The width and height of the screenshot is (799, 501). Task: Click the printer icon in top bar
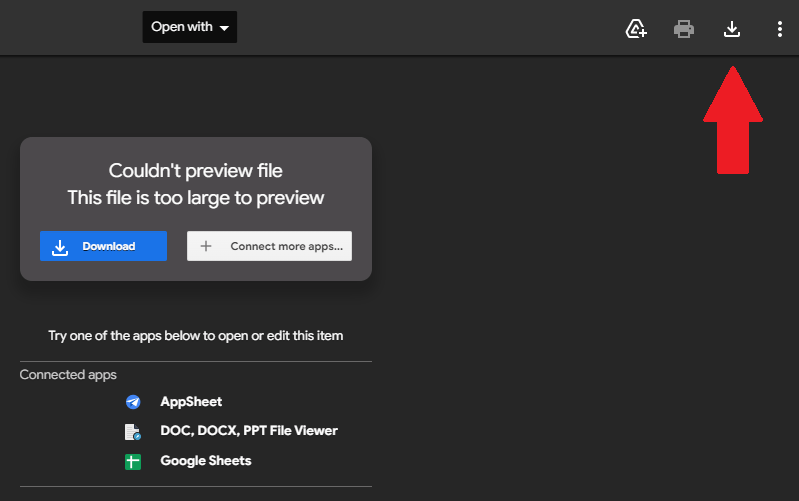[684, 29]
